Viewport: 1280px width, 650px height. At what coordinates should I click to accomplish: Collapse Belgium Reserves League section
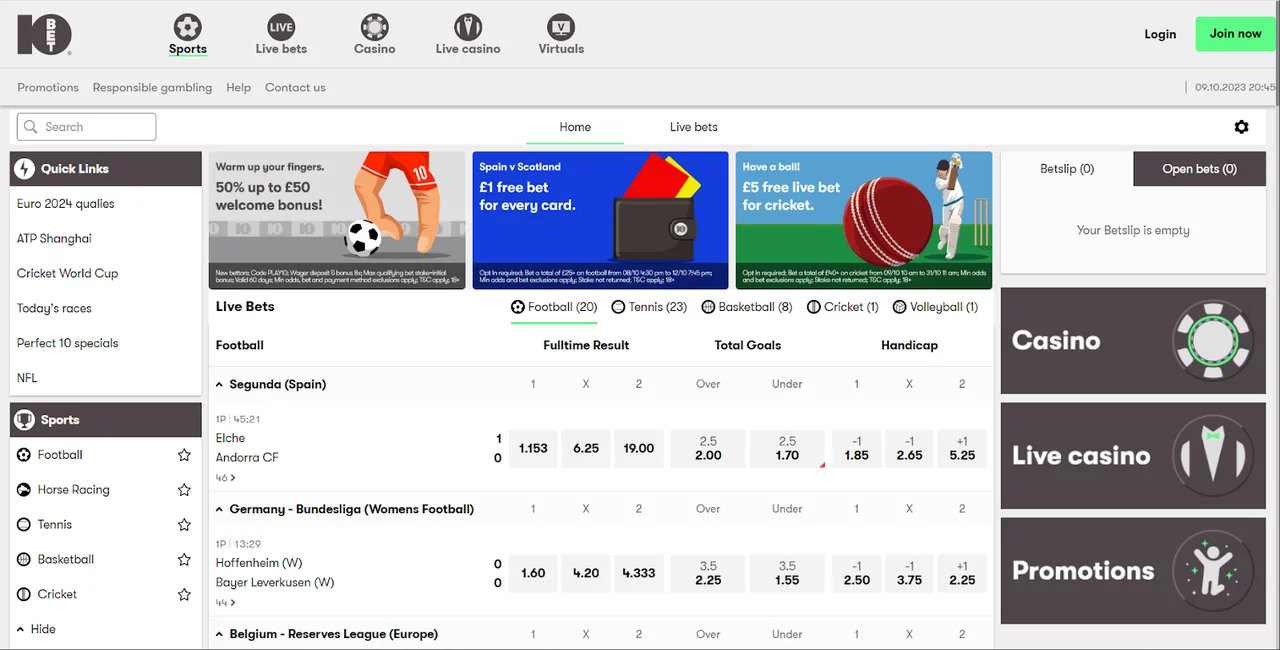[x=220, y=634]
